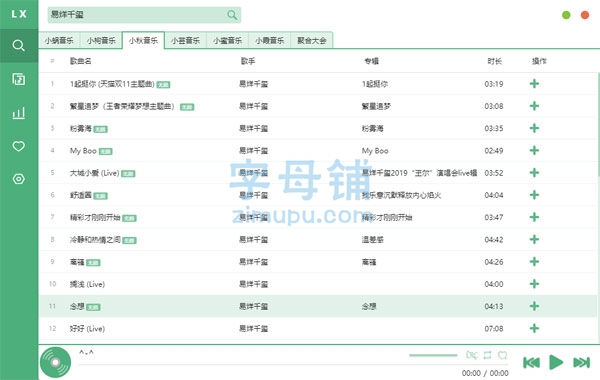The height and width of the screenshot is (380, 600).
Task: Add the 04:00 Live song via plus icon
Action: point(534,284)
